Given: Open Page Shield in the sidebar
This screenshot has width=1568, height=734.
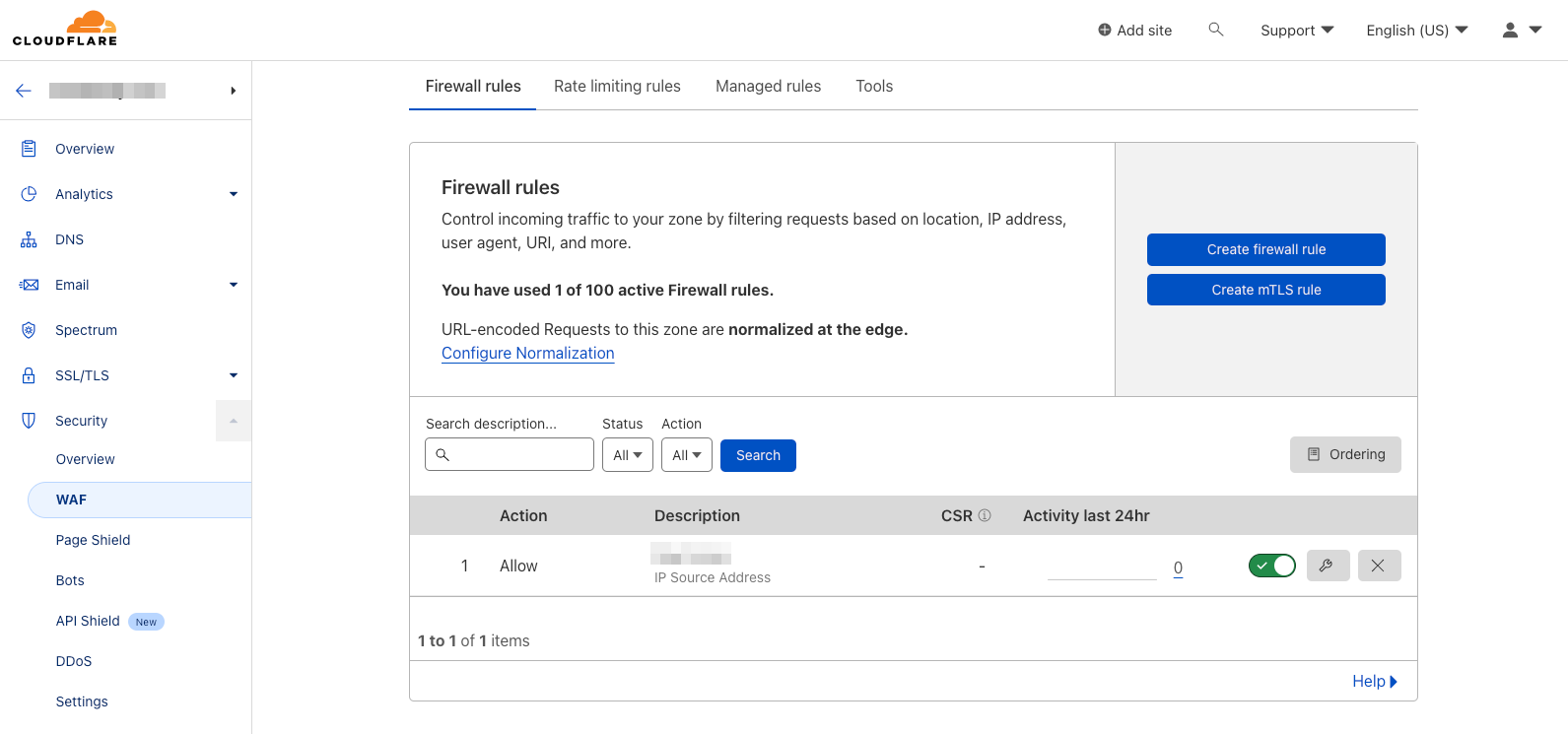Looking at the screenshot, I should 94,540.
